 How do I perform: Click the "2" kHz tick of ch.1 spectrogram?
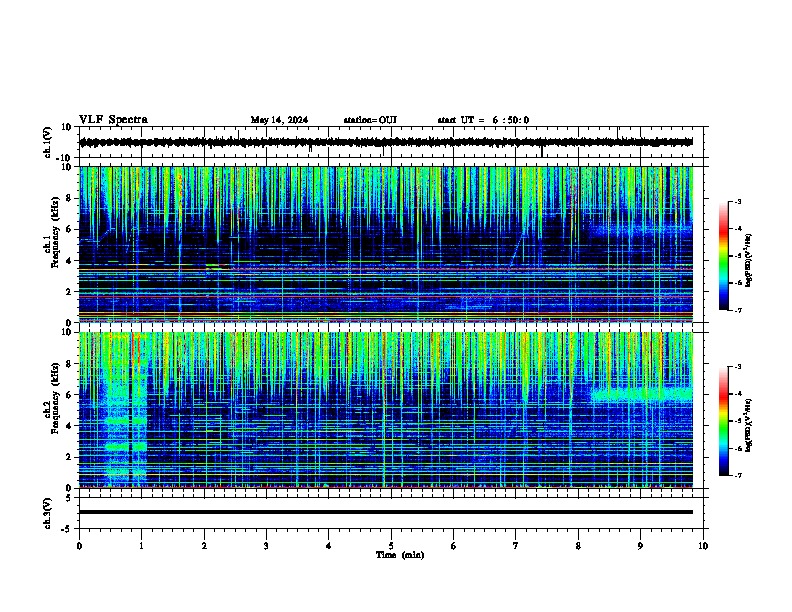click(69, 292)
